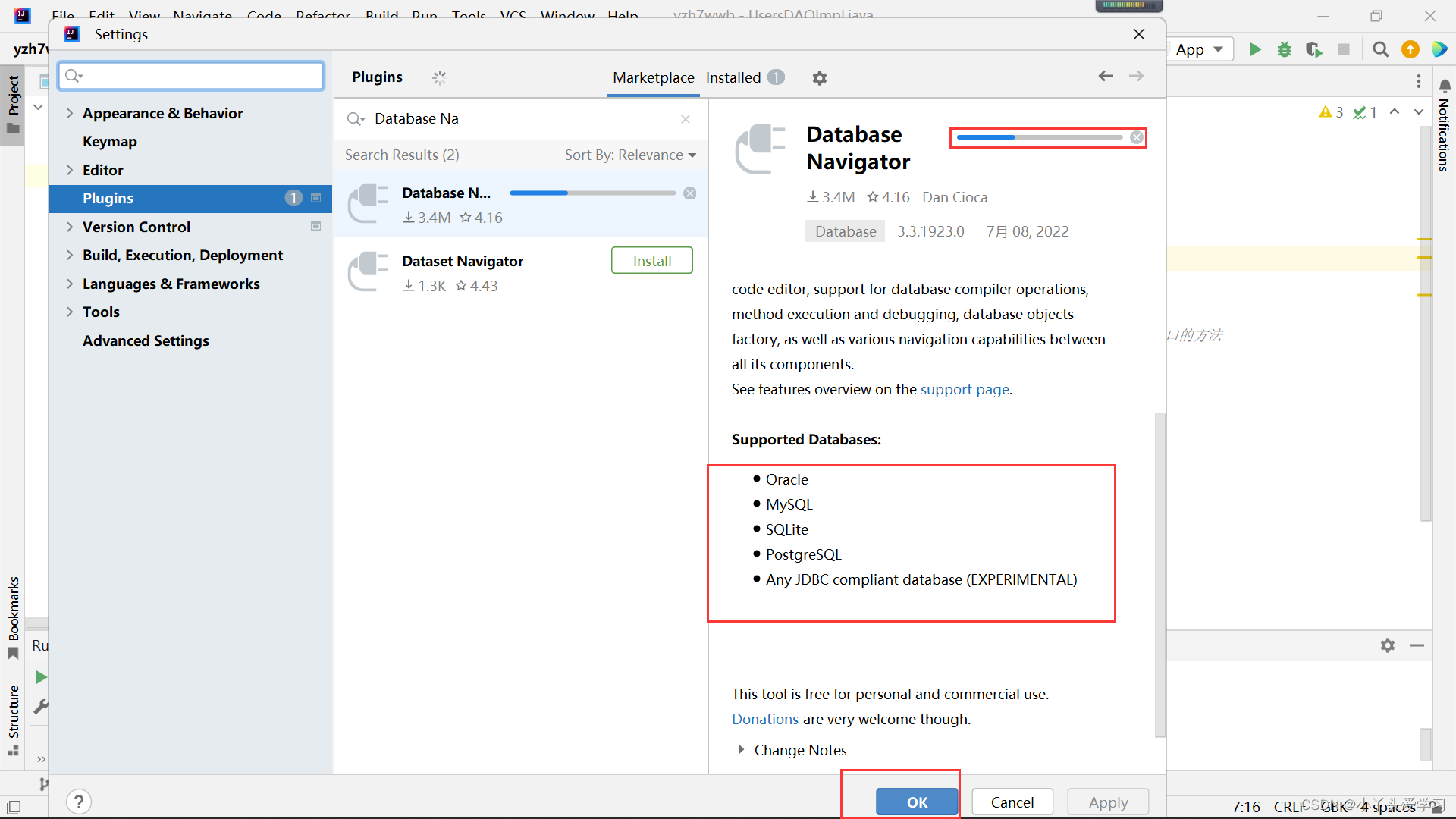Expand Appearance & Behavior settings

[x=70, y=113]
